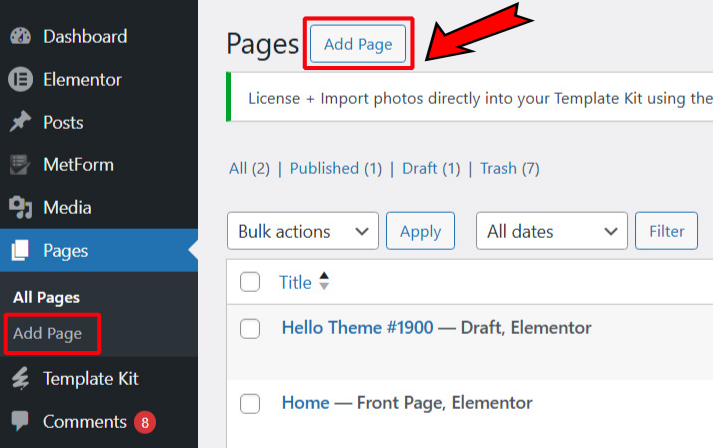Tick the Home page row checkbox
Screen dimensions: 713x448
tap(251, 403)
